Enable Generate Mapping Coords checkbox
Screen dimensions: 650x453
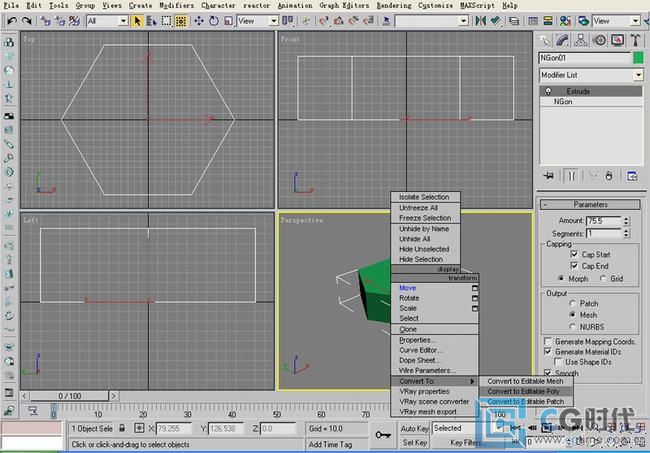pos(548,342)
